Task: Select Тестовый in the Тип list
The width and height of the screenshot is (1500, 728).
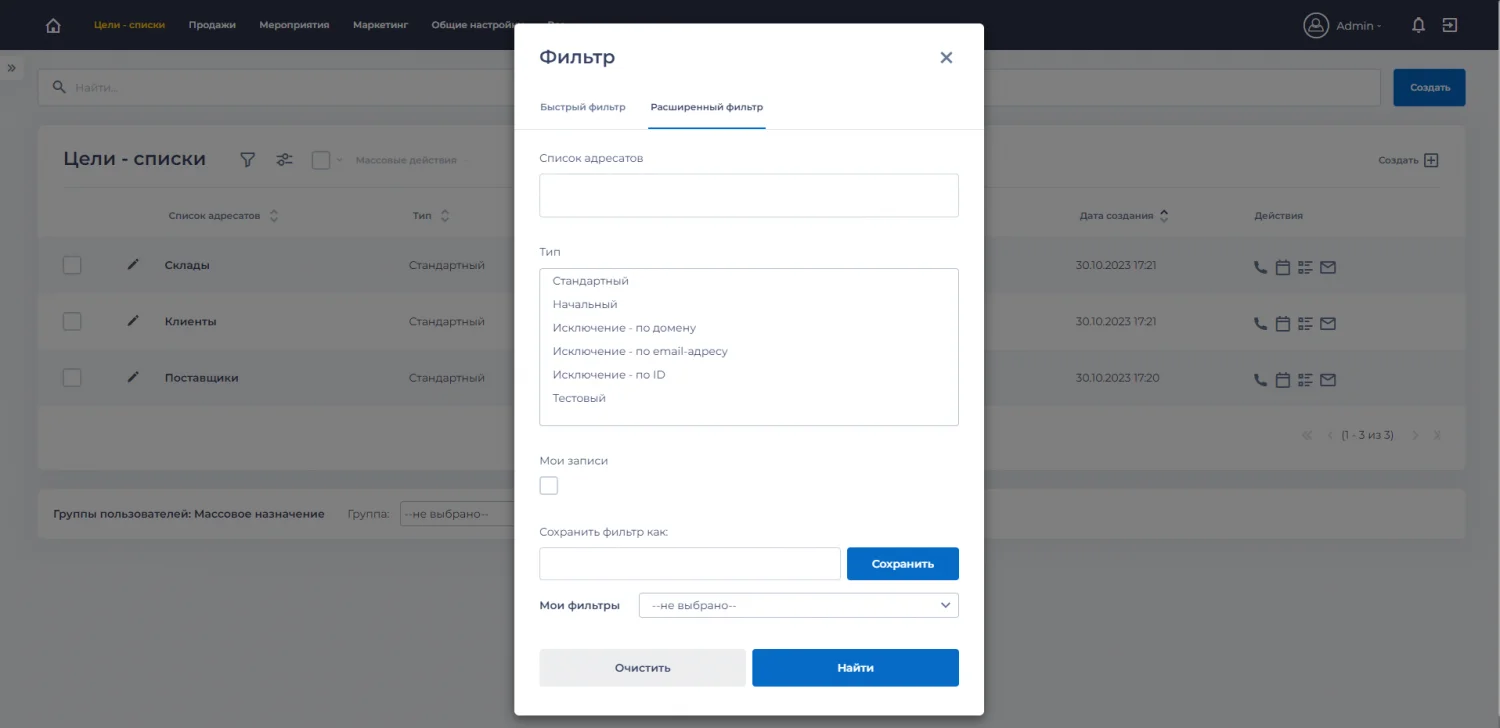Action: 579,398
